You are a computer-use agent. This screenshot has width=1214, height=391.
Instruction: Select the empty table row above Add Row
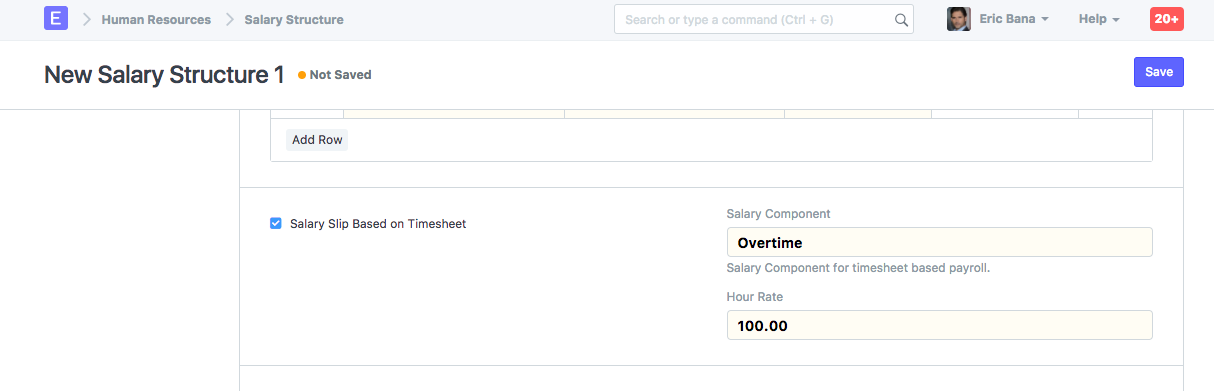(x=711, y=114)
